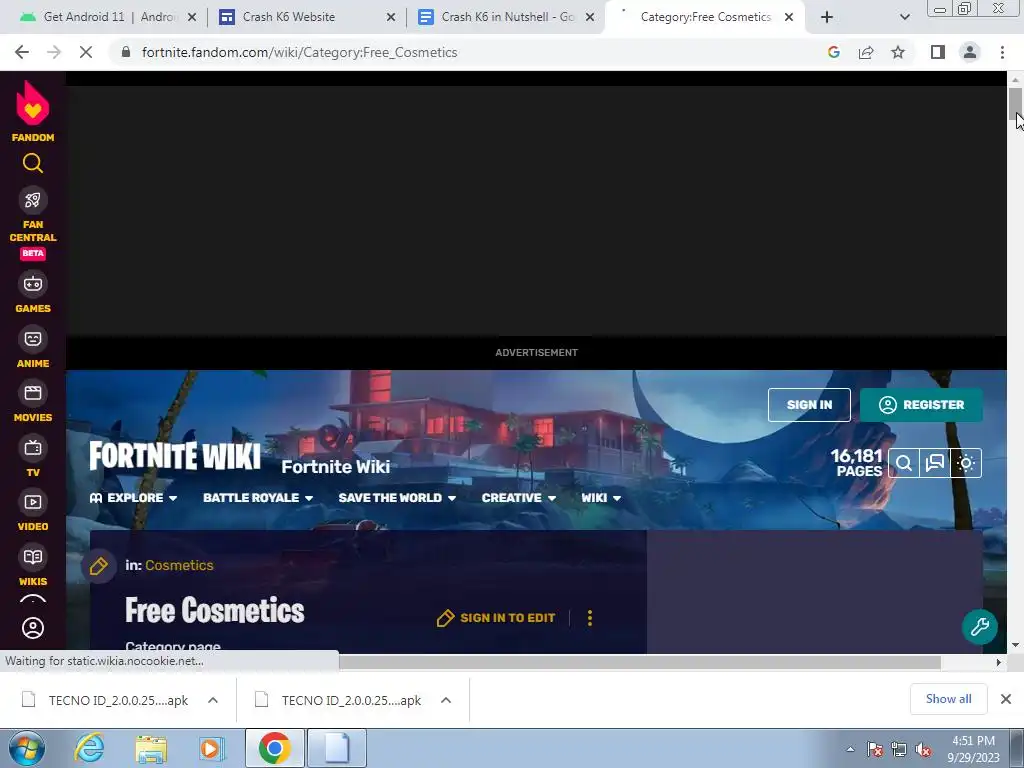Viewport: 1024px width, 768px height.
Task: Click the Fandom flame logo
Action: [x=33, y=103]
